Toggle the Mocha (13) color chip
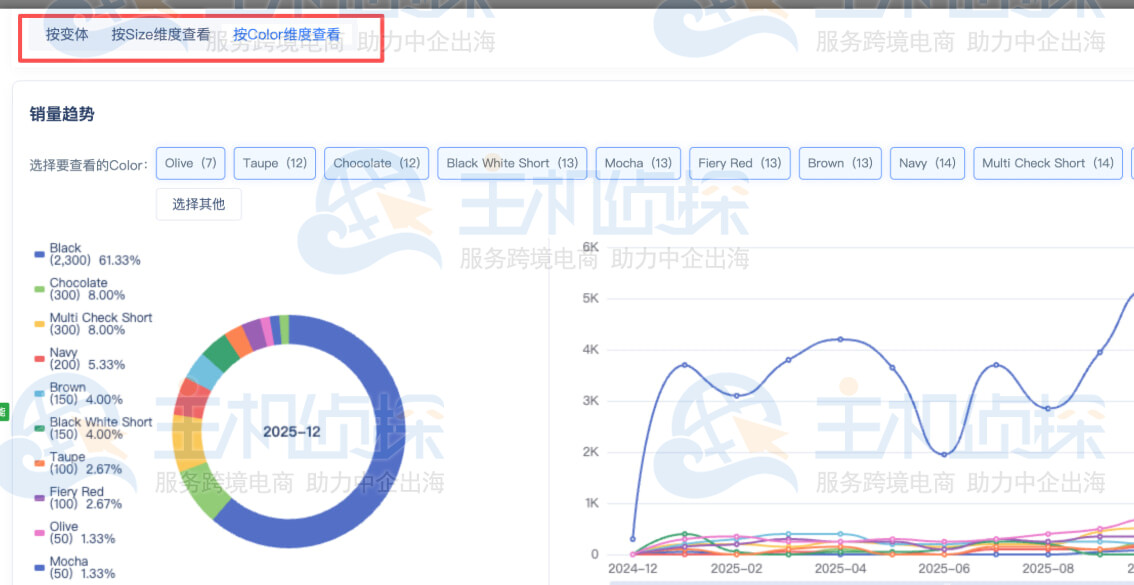Viewport: 1134px width, 585px height. tap(638, 163)
